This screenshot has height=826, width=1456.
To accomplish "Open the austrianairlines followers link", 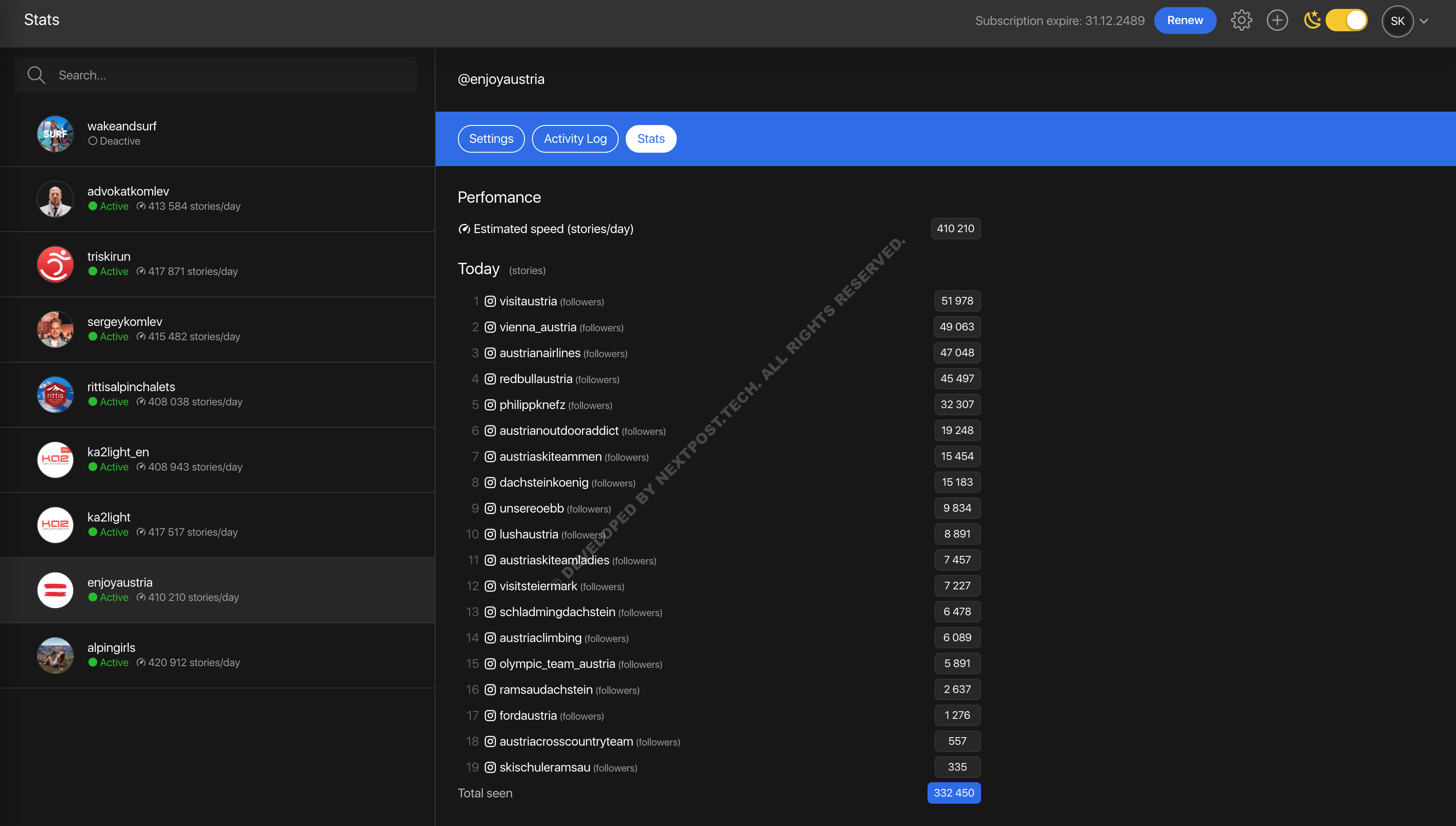I will pyautogui.click(x=540, y=353).
